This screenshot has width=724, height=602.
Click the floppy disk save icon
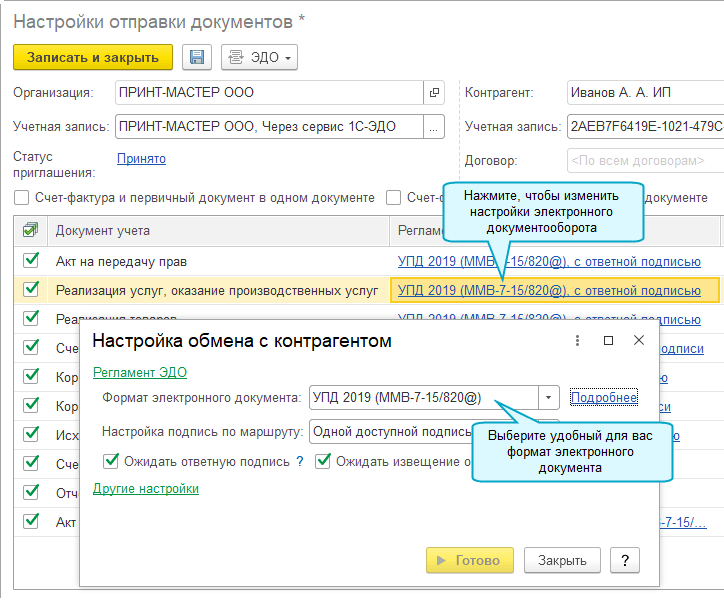[196, 58]
